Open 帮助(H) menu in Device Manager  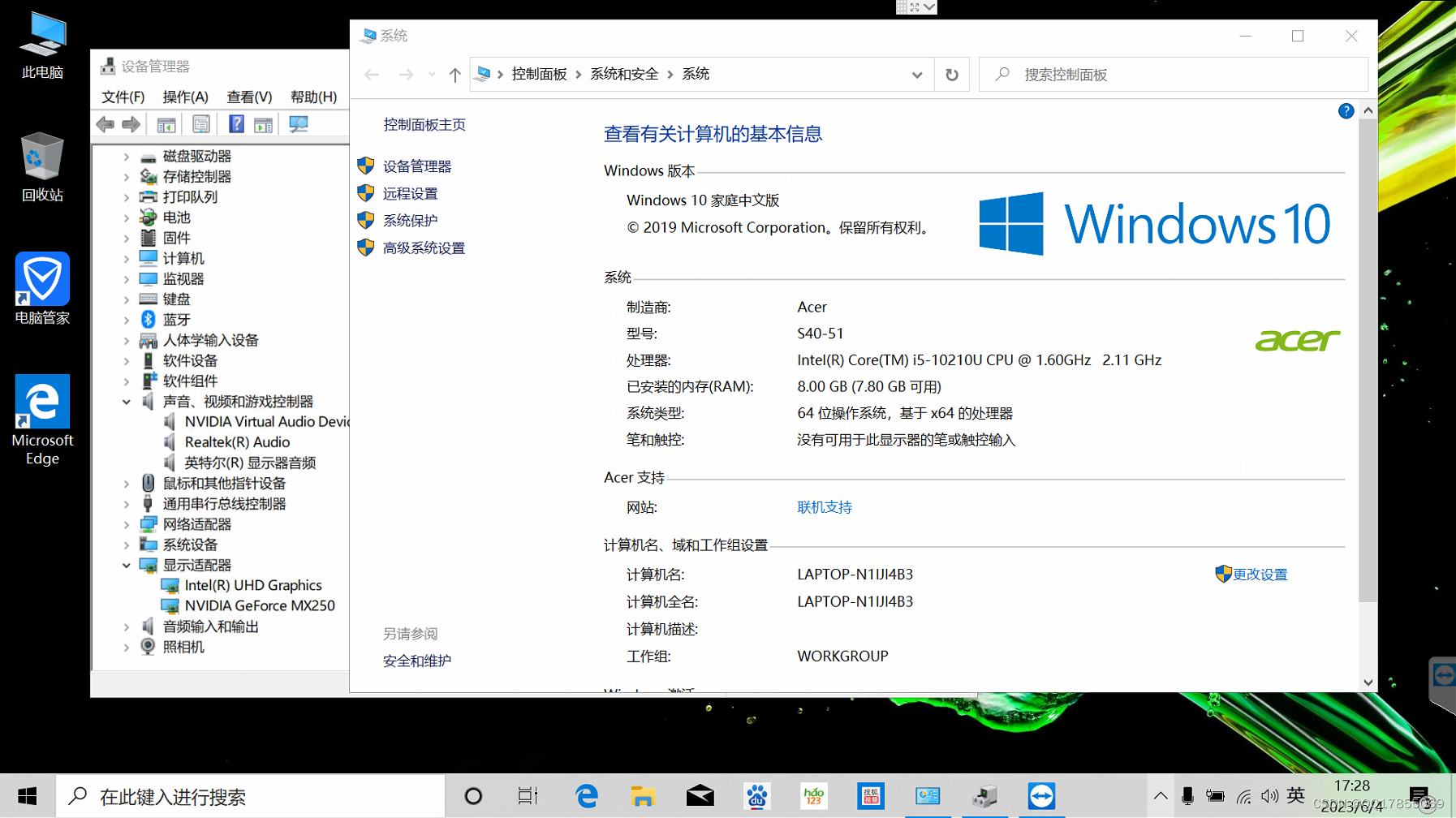(313, 97)
